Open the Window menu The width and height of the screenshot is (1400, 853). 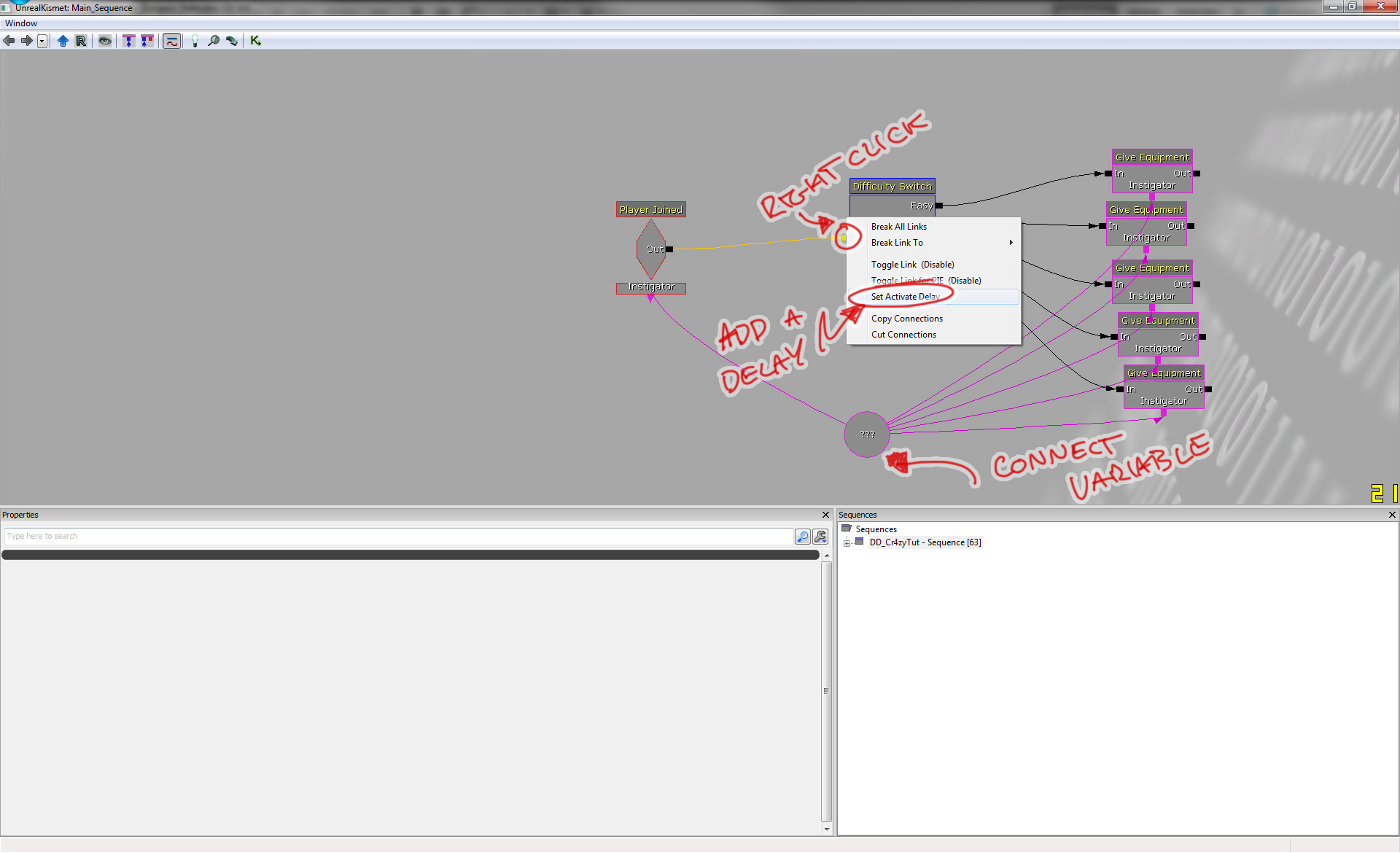[20, 23]
